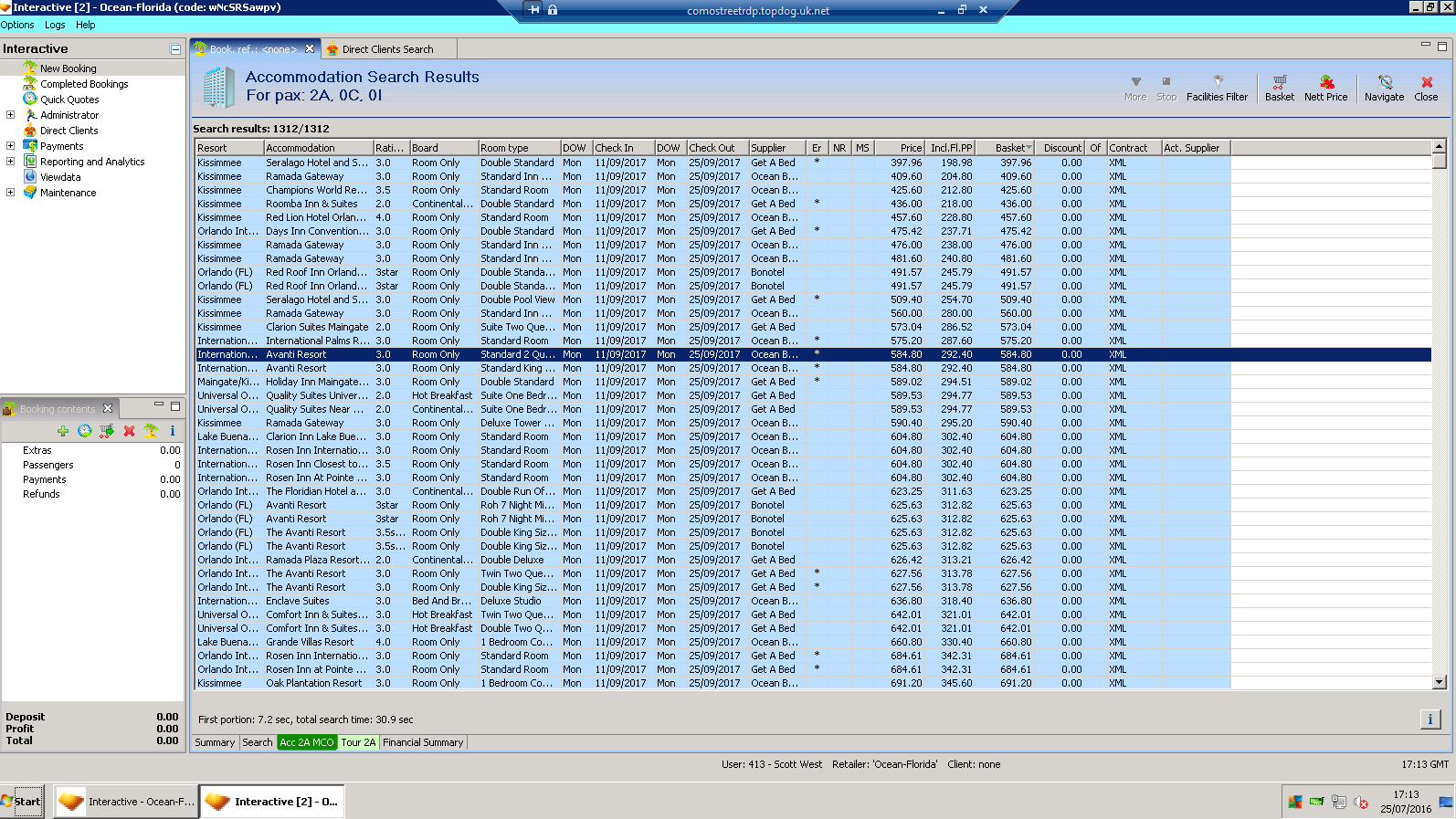Sort by Supplier column header
1456x819 pixels.
click(777, 148)
